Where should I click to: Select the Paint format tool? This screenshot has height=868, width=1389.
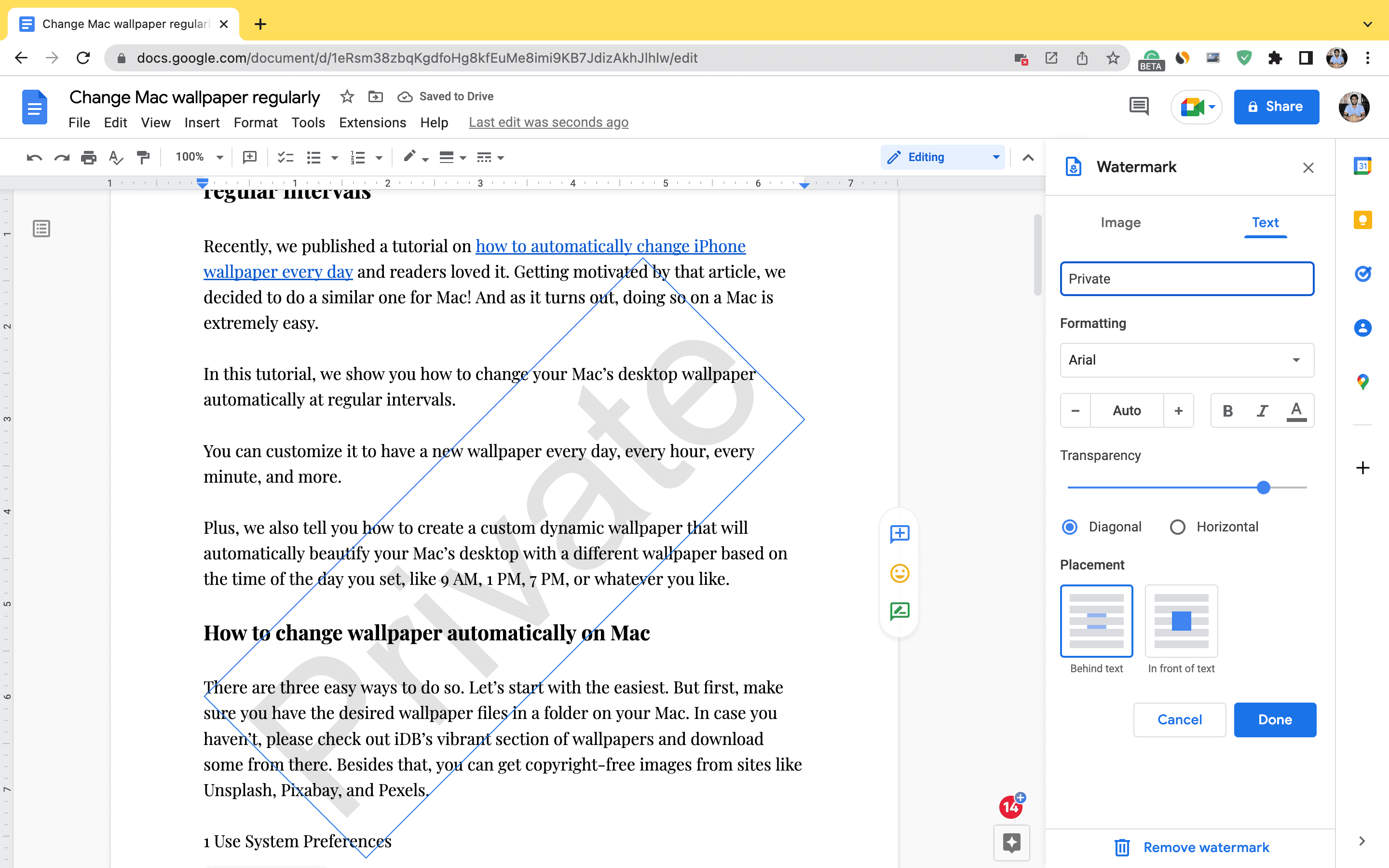pyautogui.click(x=143, y=157)
